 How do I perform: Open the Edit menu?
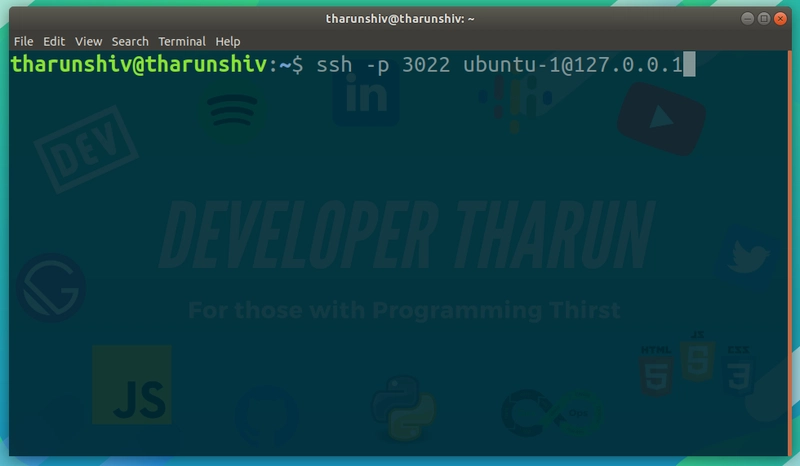(54, 41)
